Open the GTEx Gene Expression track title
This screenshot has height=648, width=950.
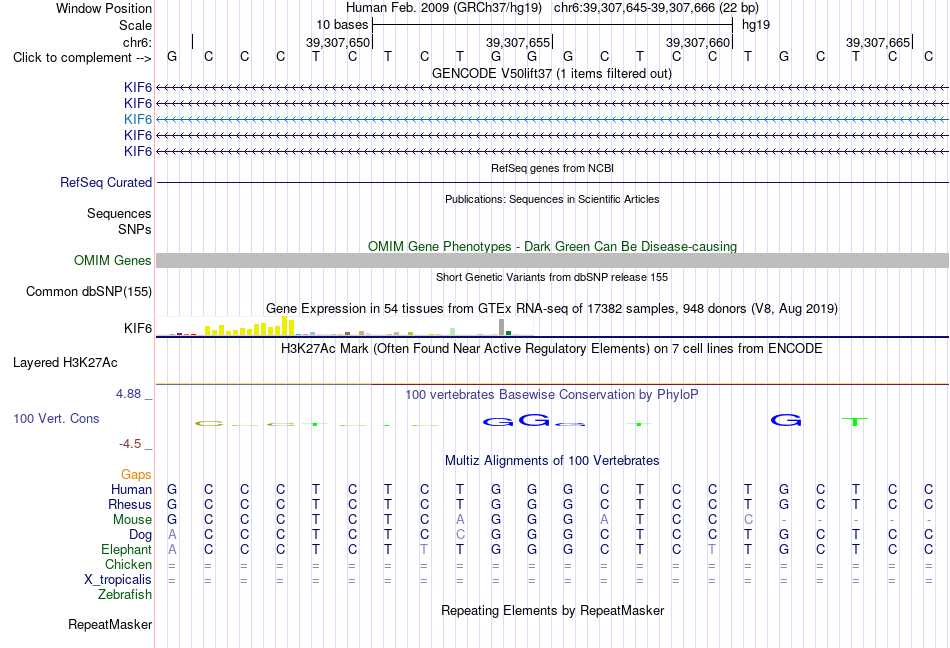pyautogui.click(x=552, y=308)
